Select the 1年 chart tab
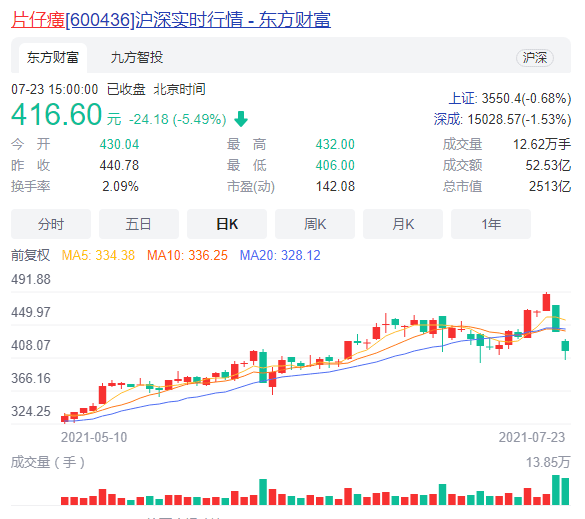 pyautogui.click(x=491, y=224)
